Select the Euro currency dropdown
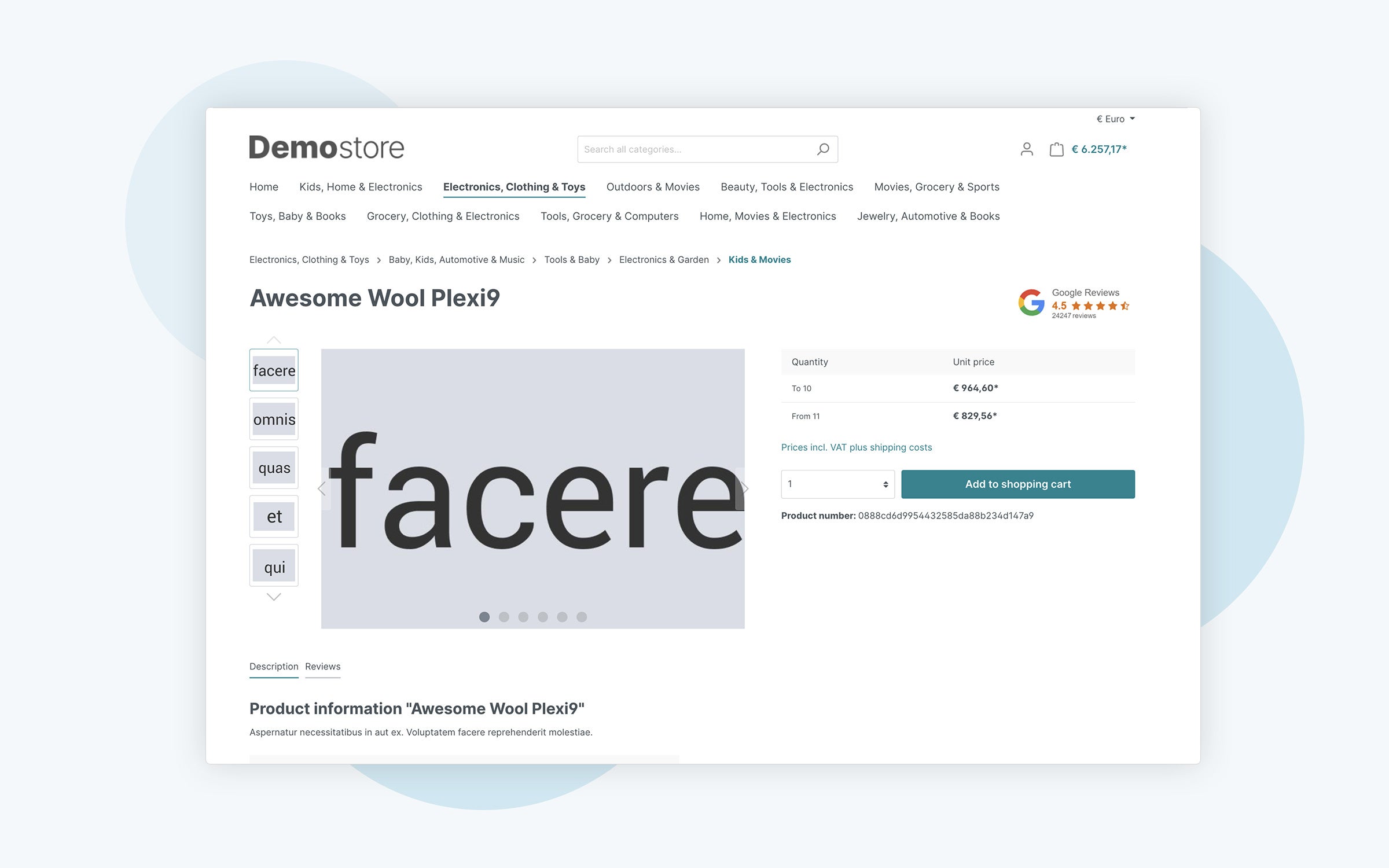The image size is (1389, 868). click(1113, 119)
